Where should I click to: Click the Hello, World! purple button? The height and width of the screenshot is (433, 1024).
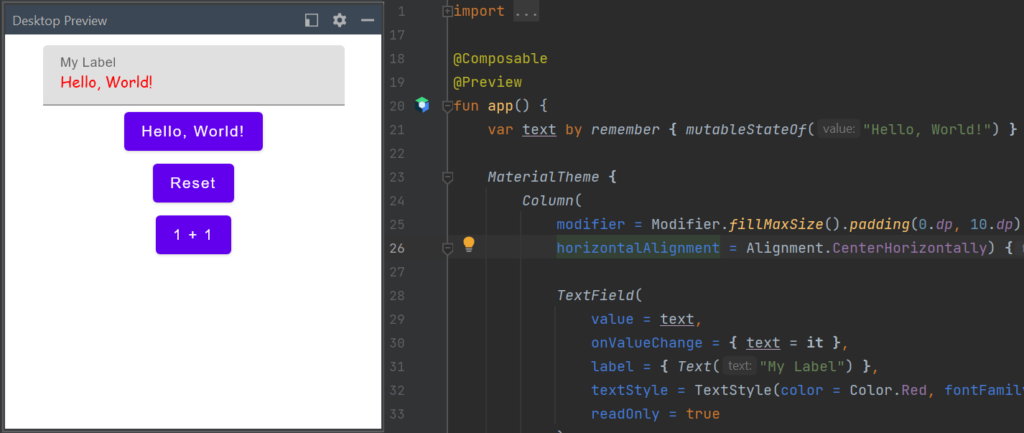193,131
